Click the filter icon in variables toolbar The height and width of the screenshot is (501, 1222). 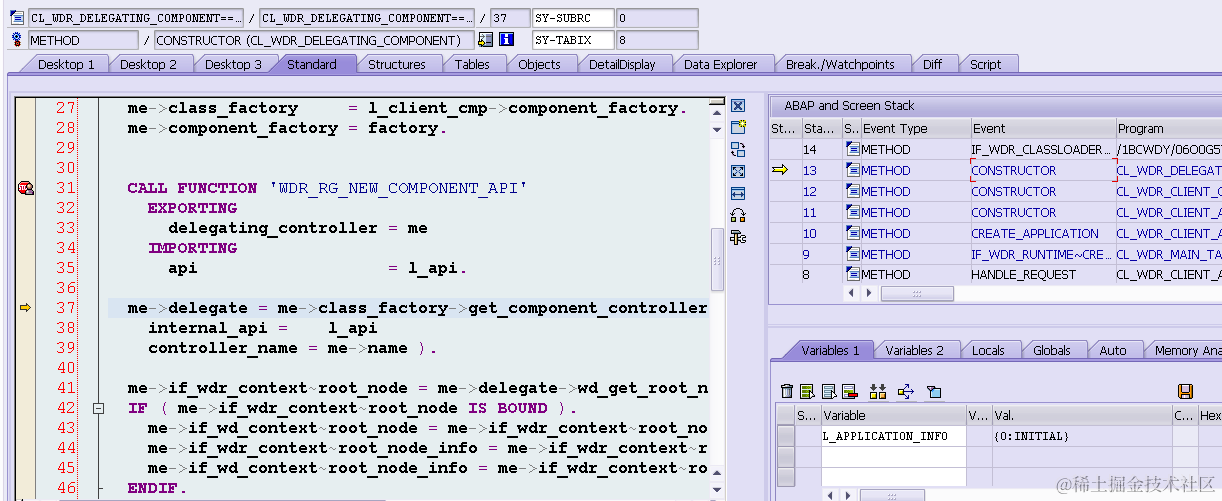point(934,391)
